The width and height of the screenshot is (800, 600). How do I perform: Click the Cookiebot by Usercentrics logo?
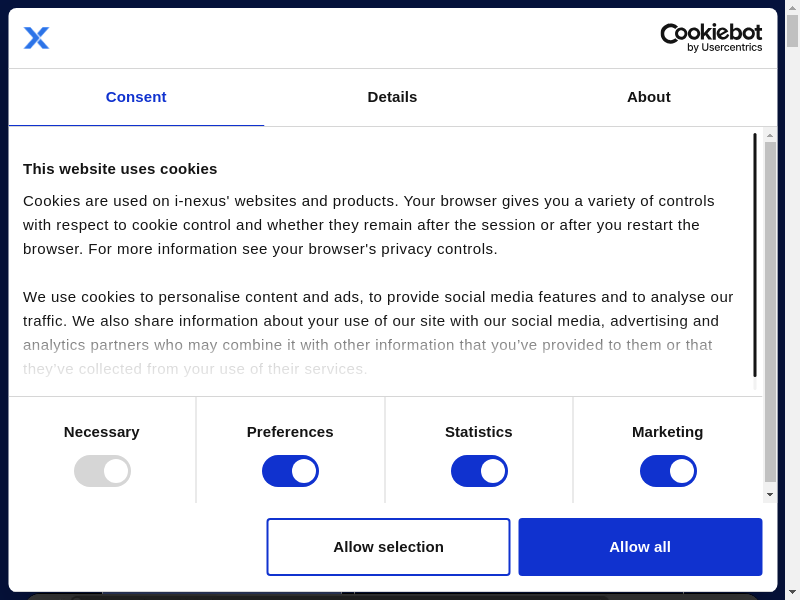pos(711,38)
